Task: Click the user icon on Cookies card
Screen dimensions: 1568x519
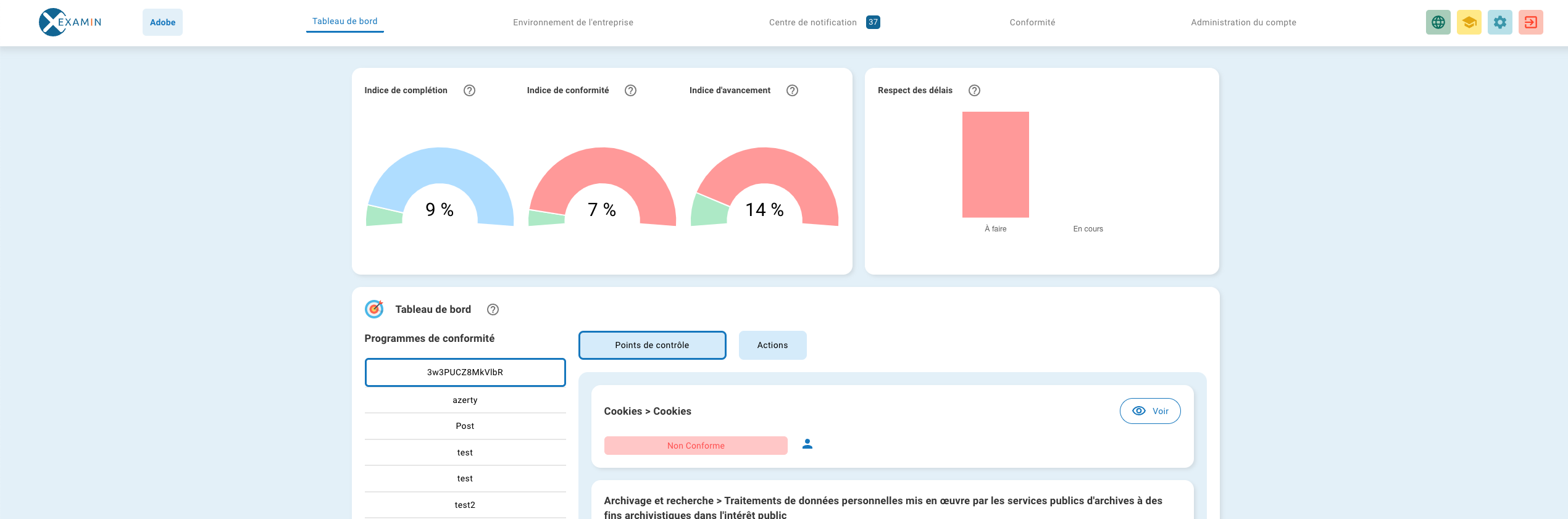Action: [807, 444]
